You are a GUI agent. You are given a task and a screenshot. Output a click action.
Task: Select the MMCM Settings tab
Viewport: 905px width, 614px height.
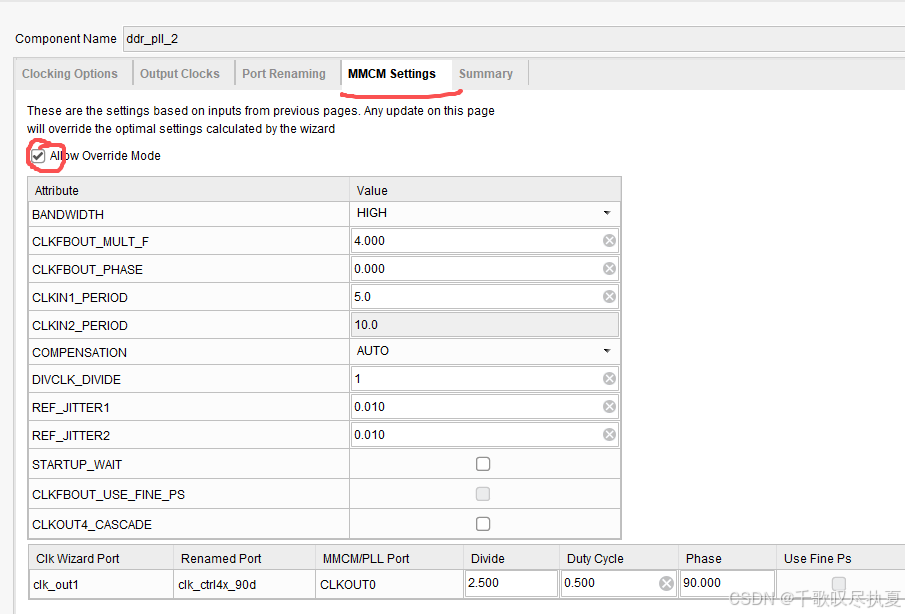(392, 74)
